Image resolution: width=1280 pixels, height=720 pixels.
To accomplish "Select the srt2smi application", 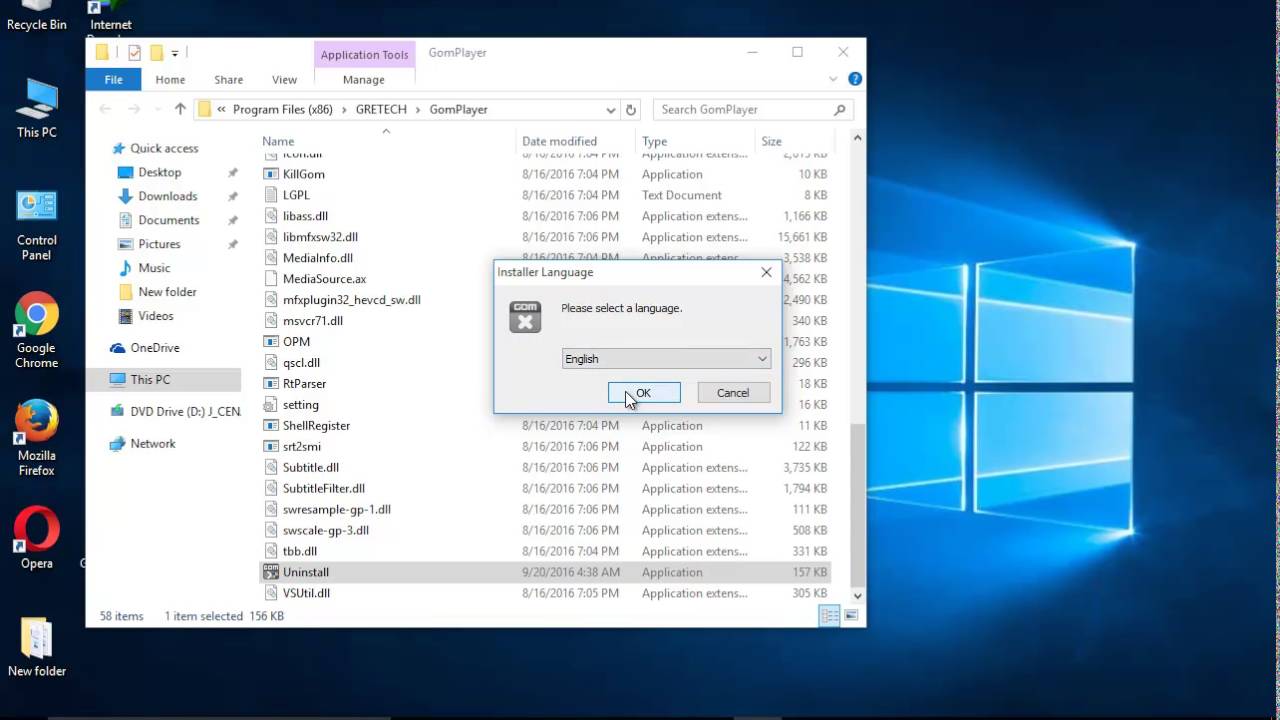I will click(302, 447).
